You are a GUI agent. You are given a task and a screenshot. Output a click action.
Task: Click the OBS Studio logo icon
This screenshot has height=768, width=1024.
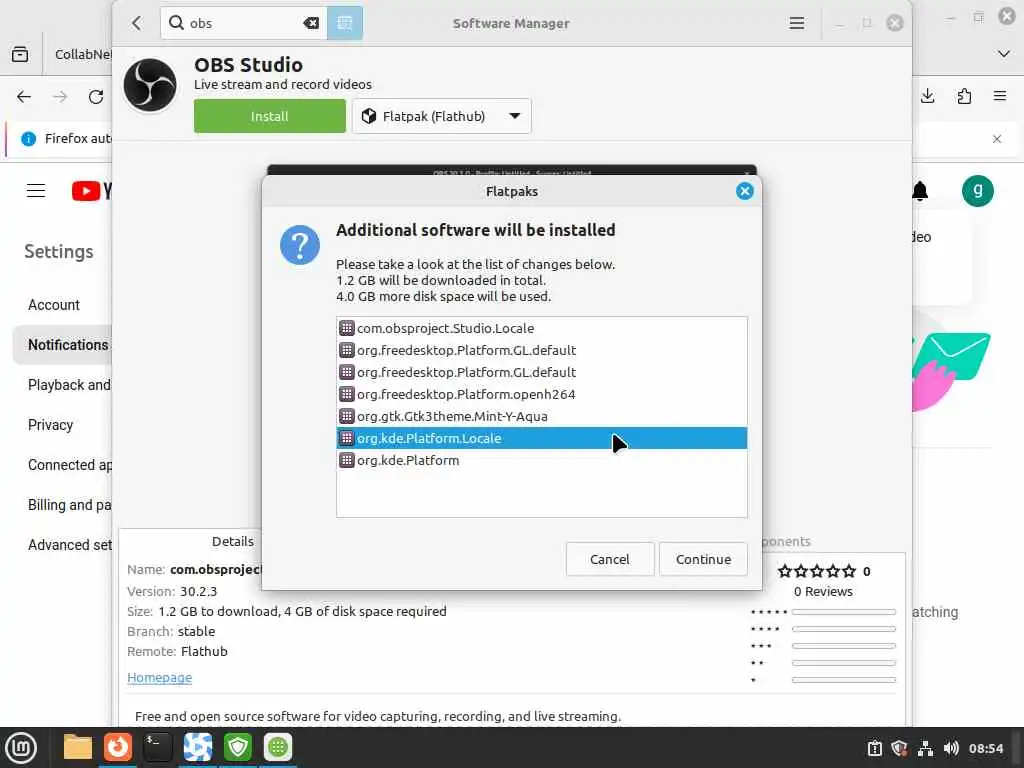click(x=150, y=85)
